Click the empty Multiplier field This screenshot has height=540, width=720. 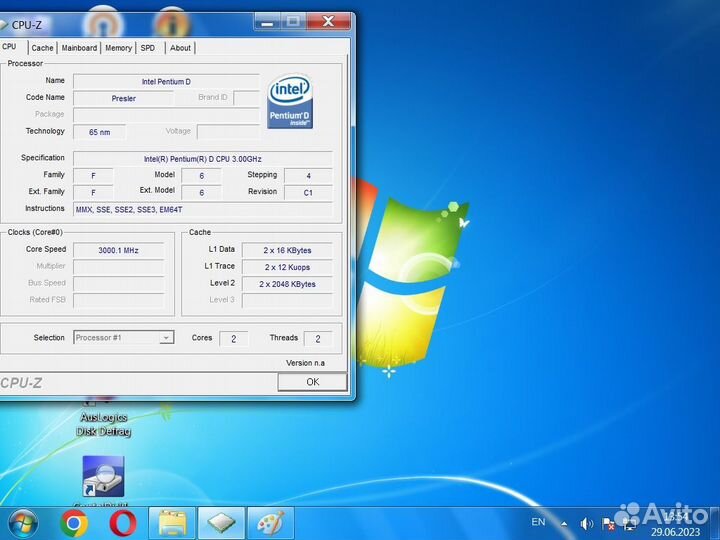coord(118,267)
